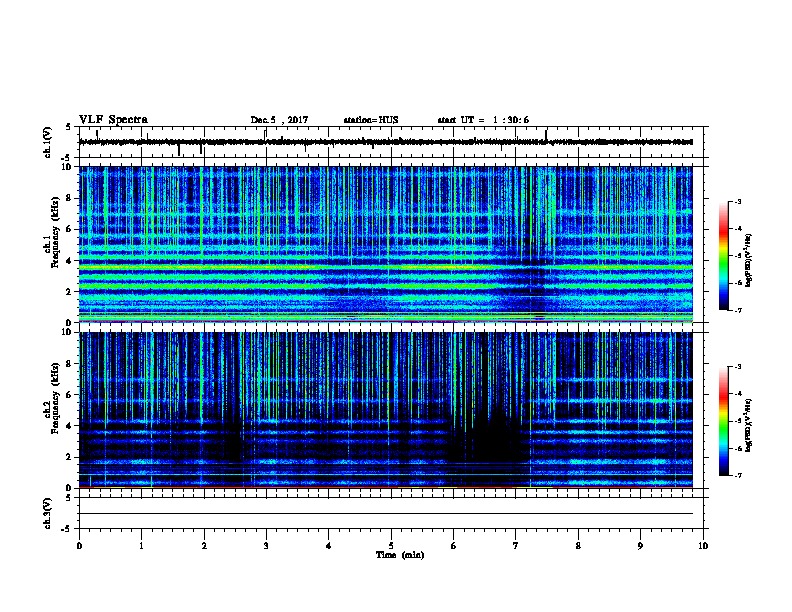792x612 pixels.
Task: Select the ch.2 "Frequency (kHz)" axis label
Action: pyautogui.click(x=55, y=398)
